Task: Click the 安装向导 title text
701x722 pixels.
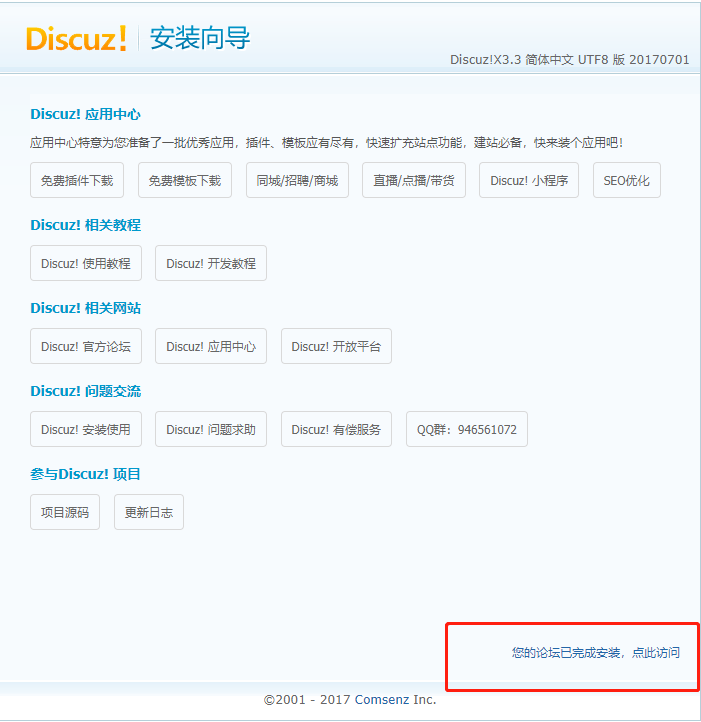Action: 200,38
